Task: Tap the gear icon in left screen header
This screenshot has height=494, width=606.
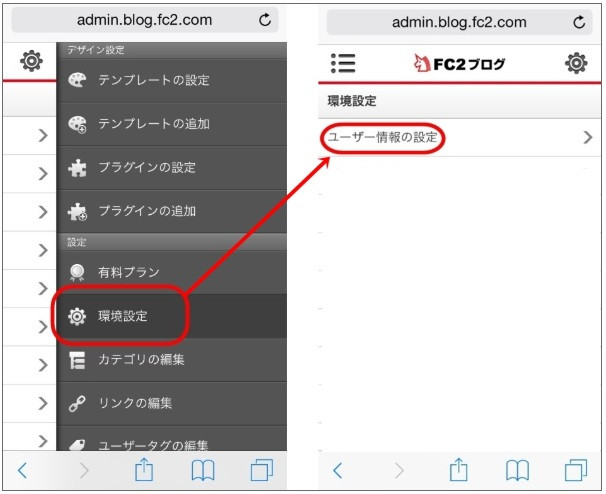Action: [32, 62]
